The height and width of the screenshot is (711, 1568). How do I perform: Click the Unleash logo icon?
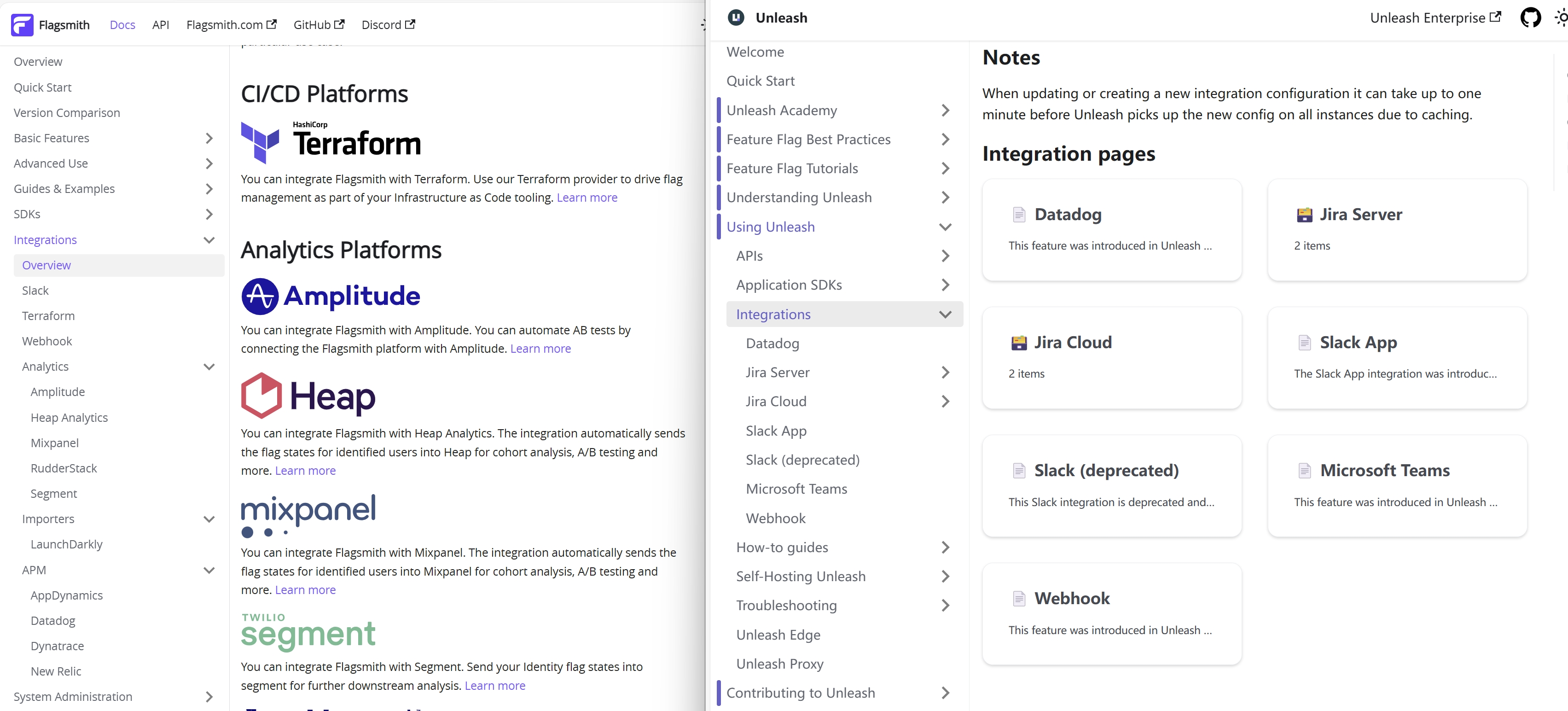click(737, 17)
